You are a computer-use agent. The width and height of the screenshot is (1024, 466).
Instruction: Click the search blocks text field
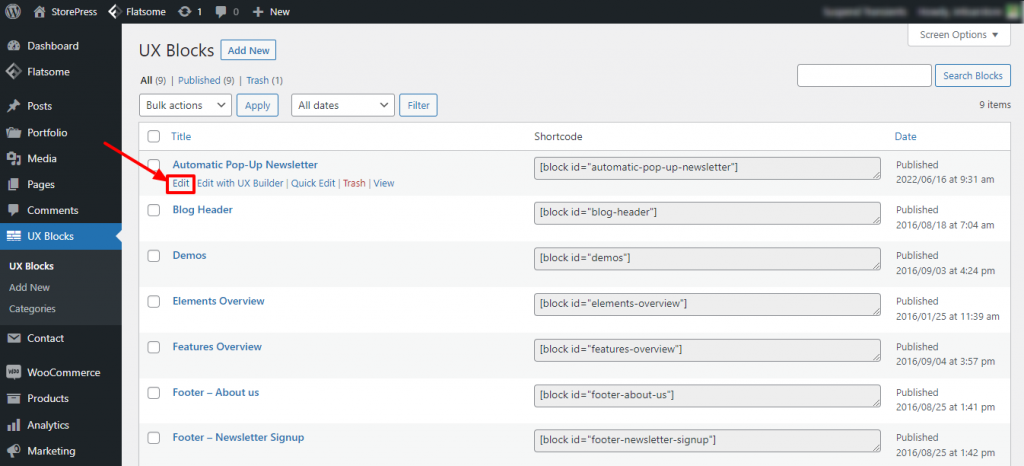coord(864,76)
